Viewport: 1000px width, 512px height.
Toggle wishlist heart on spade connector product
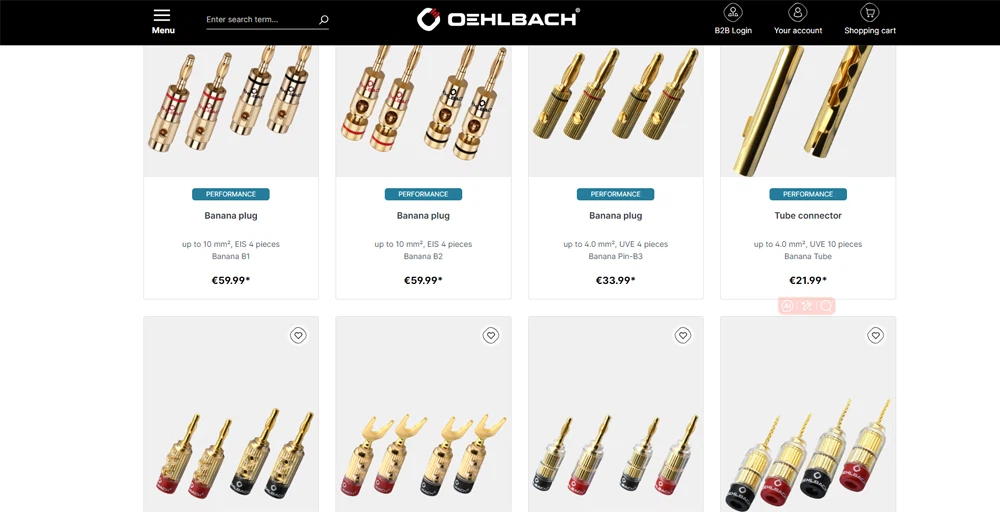point(490,335)
